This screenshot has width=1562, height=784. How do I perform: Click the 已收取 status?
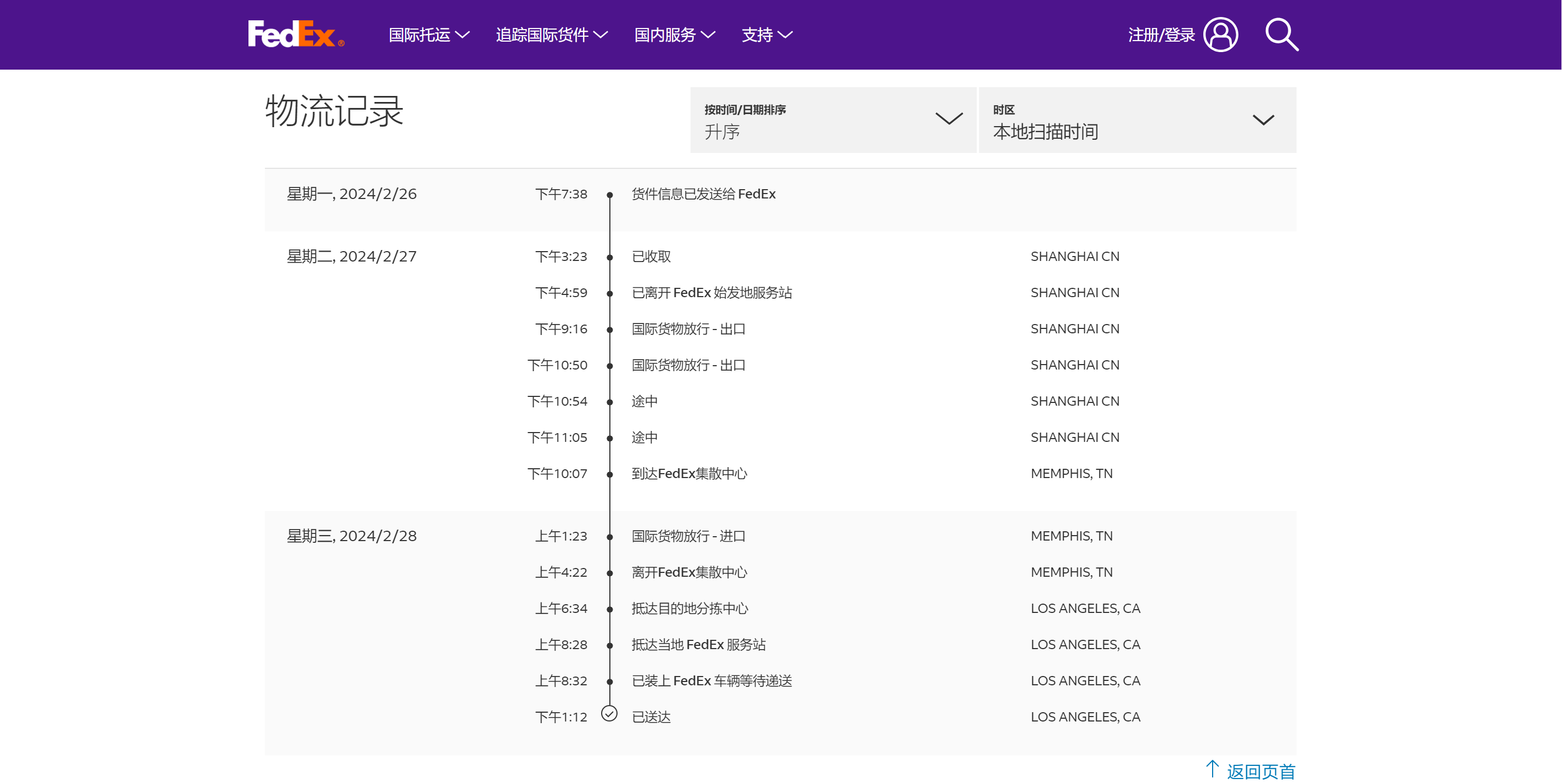click(x=651, y=257)
